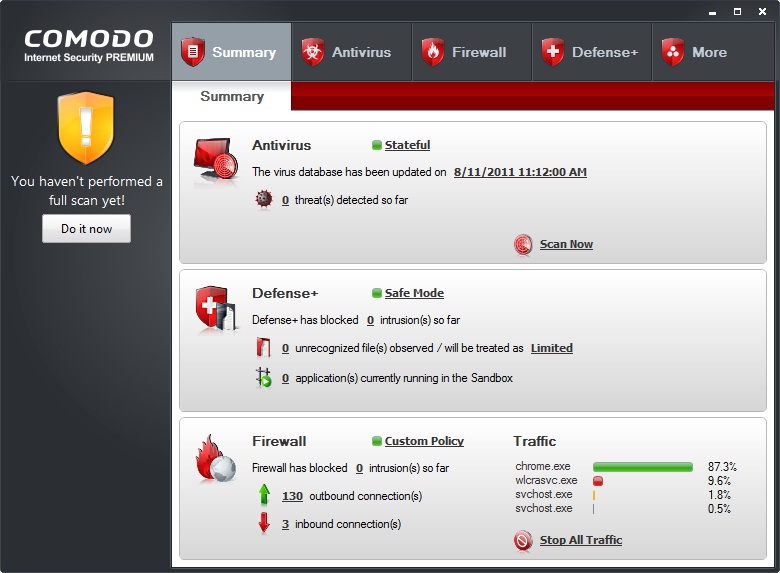780x573 pixels.
Task: Click the chrome.exe traffic entry
Action: (543, 466)
